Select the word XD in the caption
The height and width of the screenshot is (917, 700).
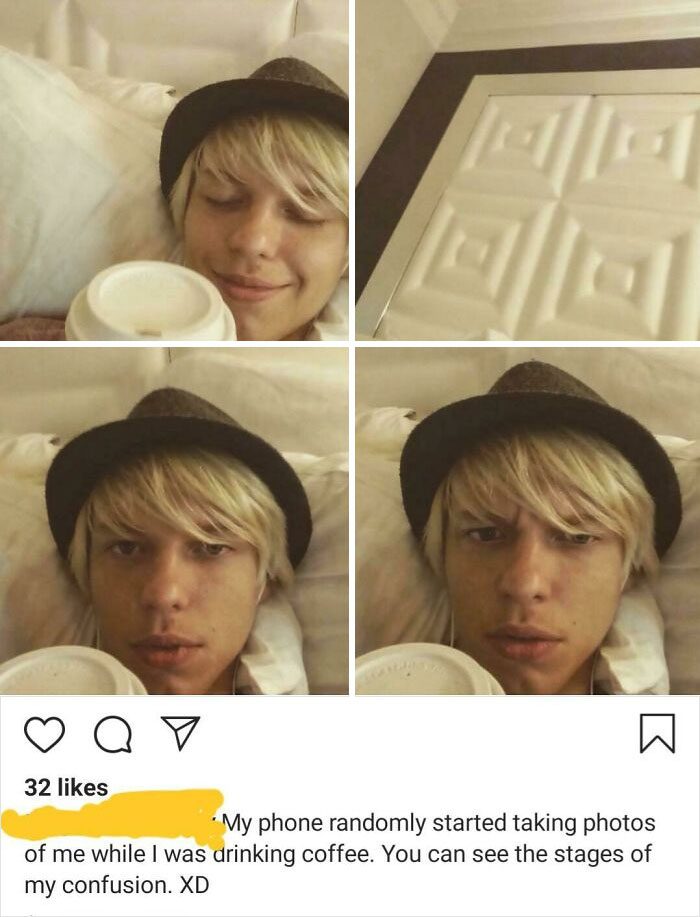pos(194,885)
